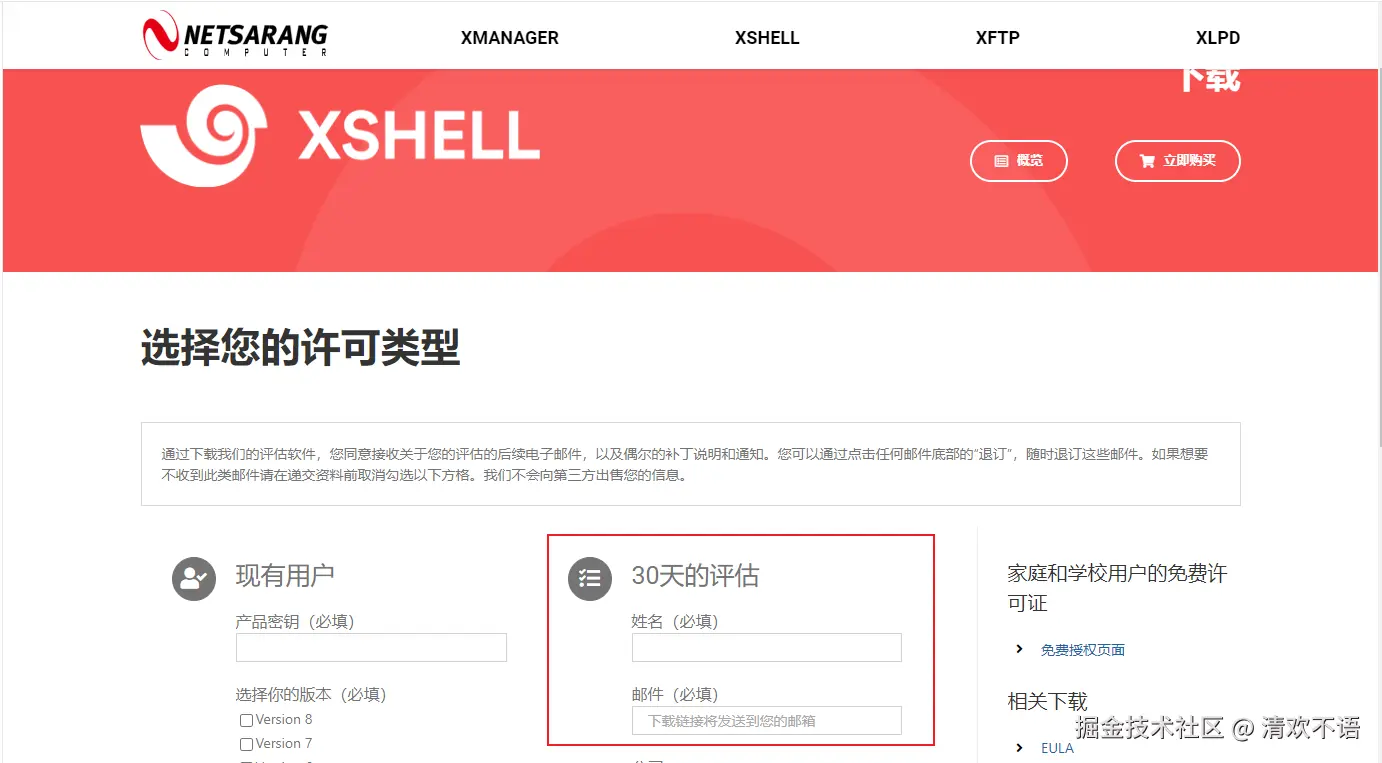Screen dimensions: 1382x763
Task: Focus the 邮件 email input field
Action: [x=767, y=720]
